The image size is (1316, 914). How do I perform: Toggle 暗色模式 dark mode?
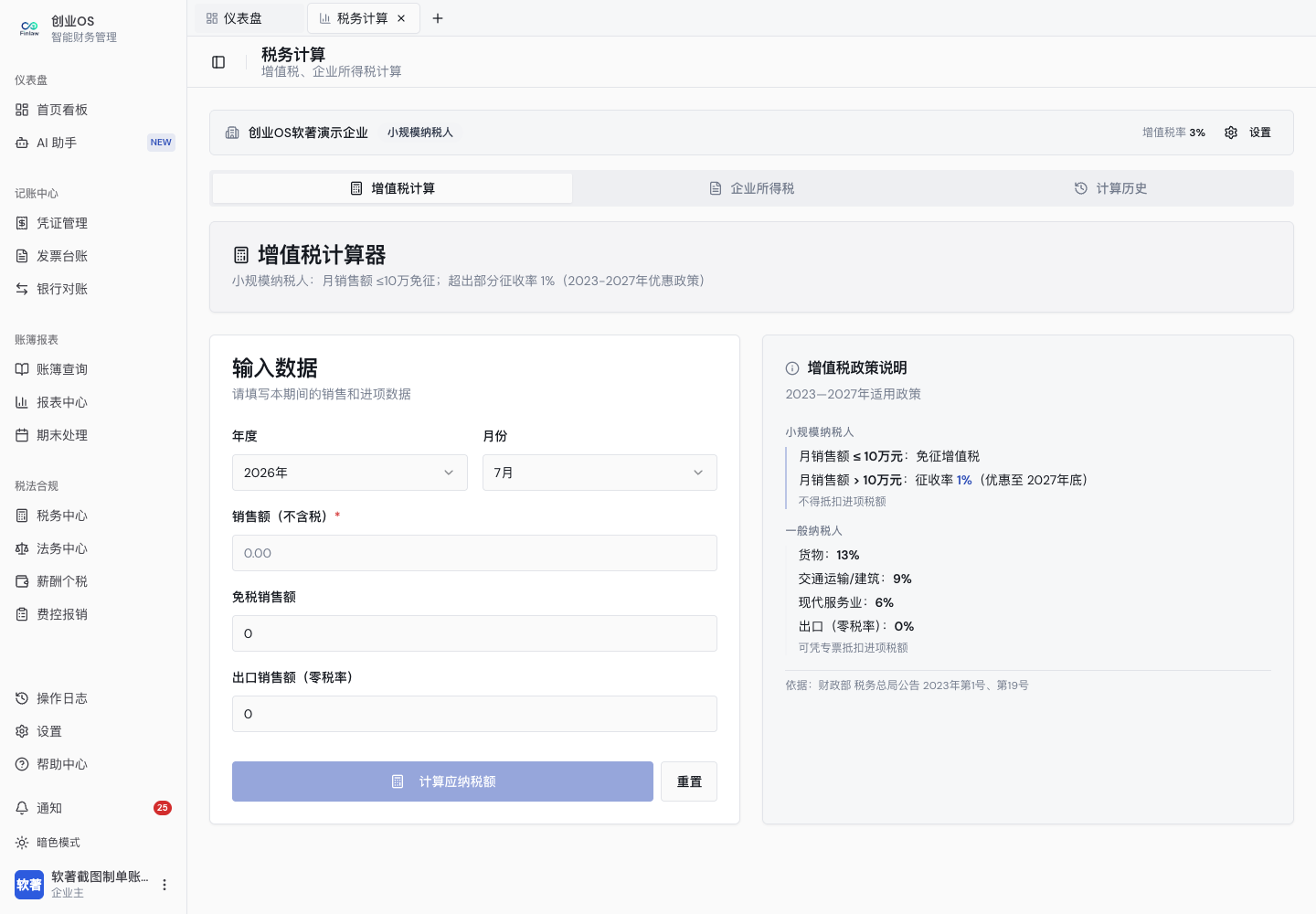click(92, 843)
